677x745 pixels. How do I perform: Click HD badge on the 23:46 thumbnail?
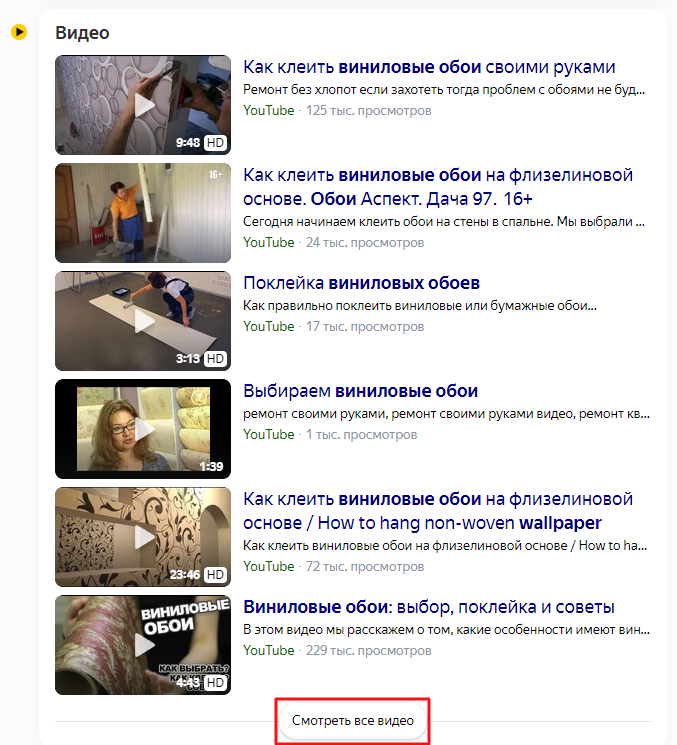pyautogui.click(x=215, y=575)
